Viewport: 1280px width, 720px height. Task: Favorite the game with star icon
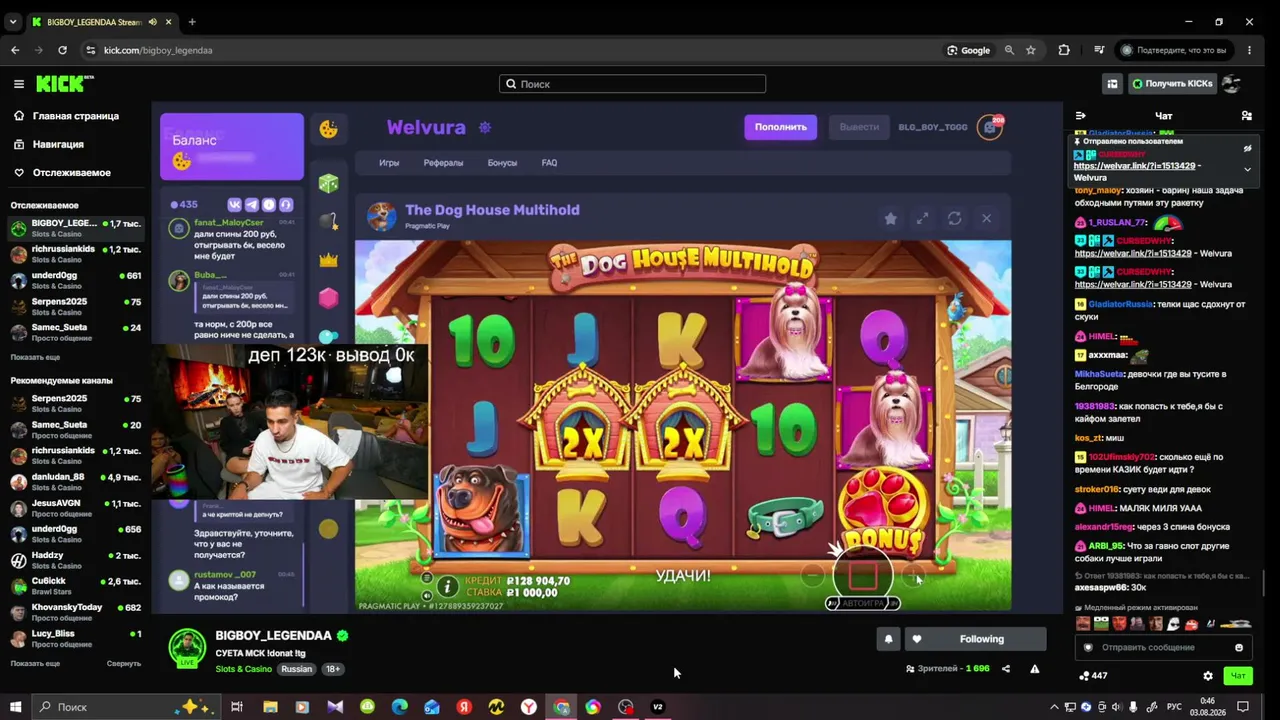point(890,218)
